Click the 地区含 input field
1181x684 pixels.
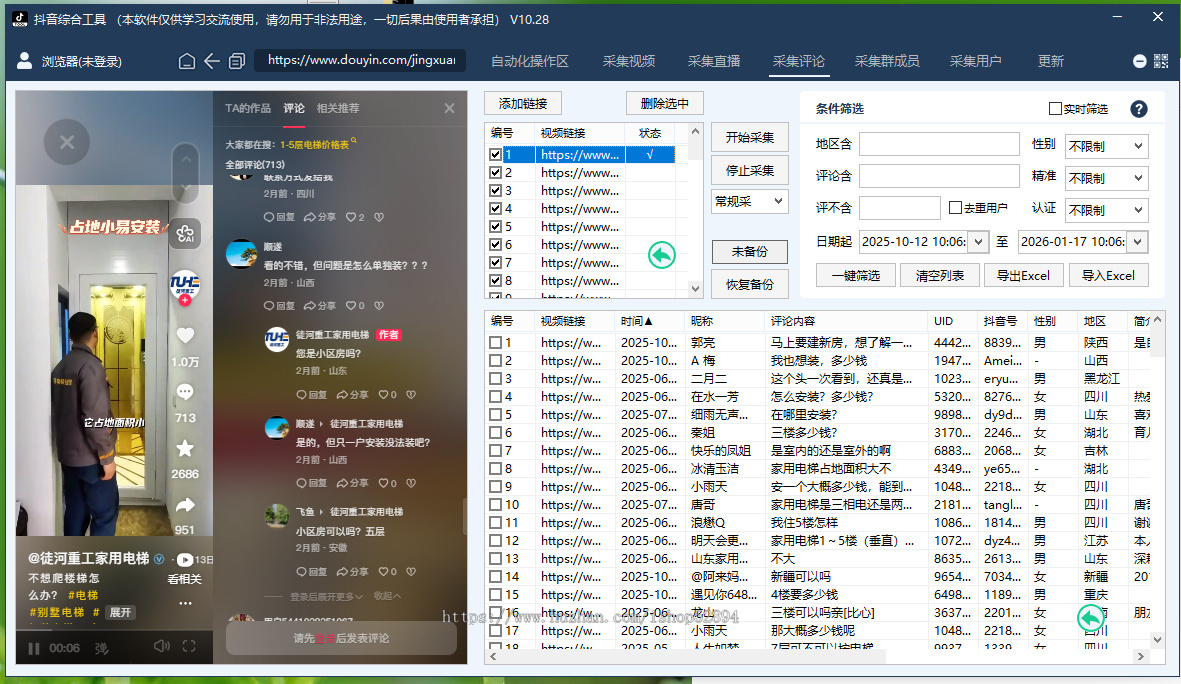(938, 144)
